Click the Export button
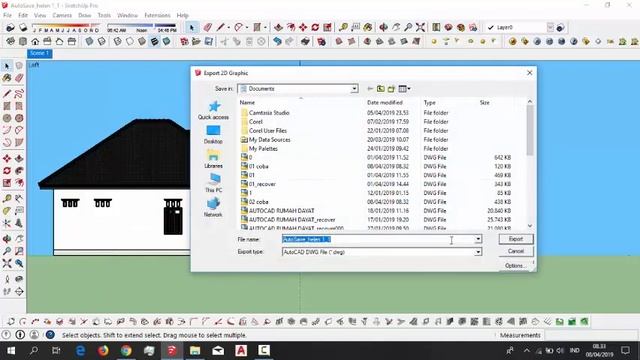Image resolution: width=640 pixels, height=360 pixels. (x=516, y=239)
